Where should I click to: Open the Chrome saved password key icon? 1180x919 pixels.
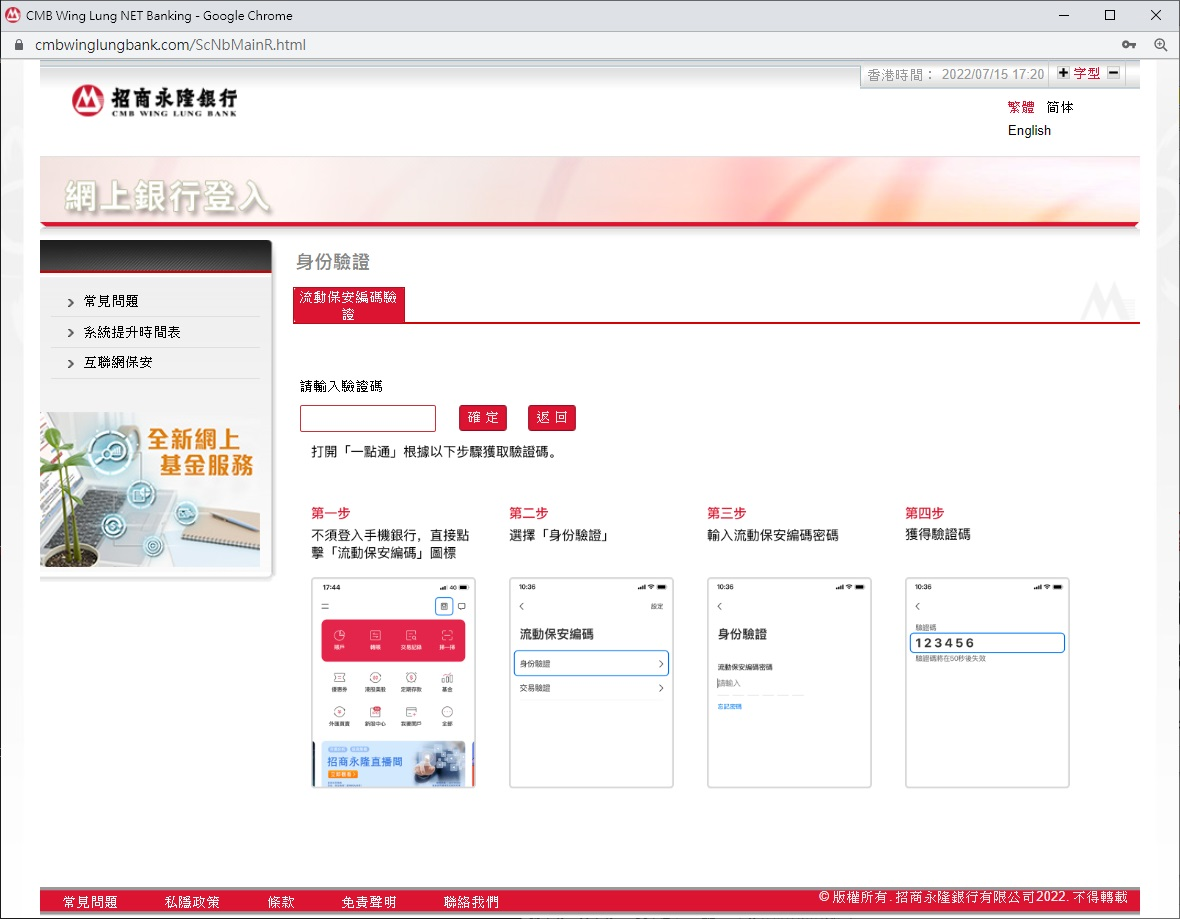click(1129, 45)
